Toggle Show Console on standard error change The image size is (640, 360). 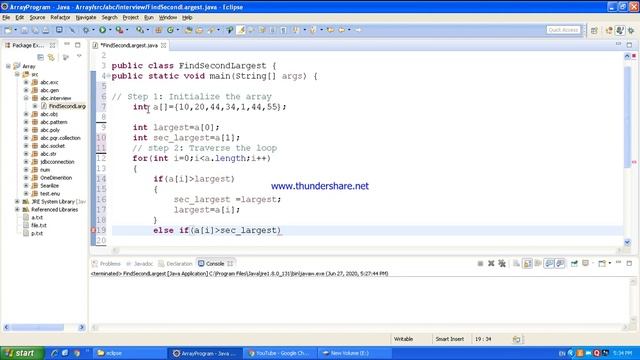(x=560, y=264)
